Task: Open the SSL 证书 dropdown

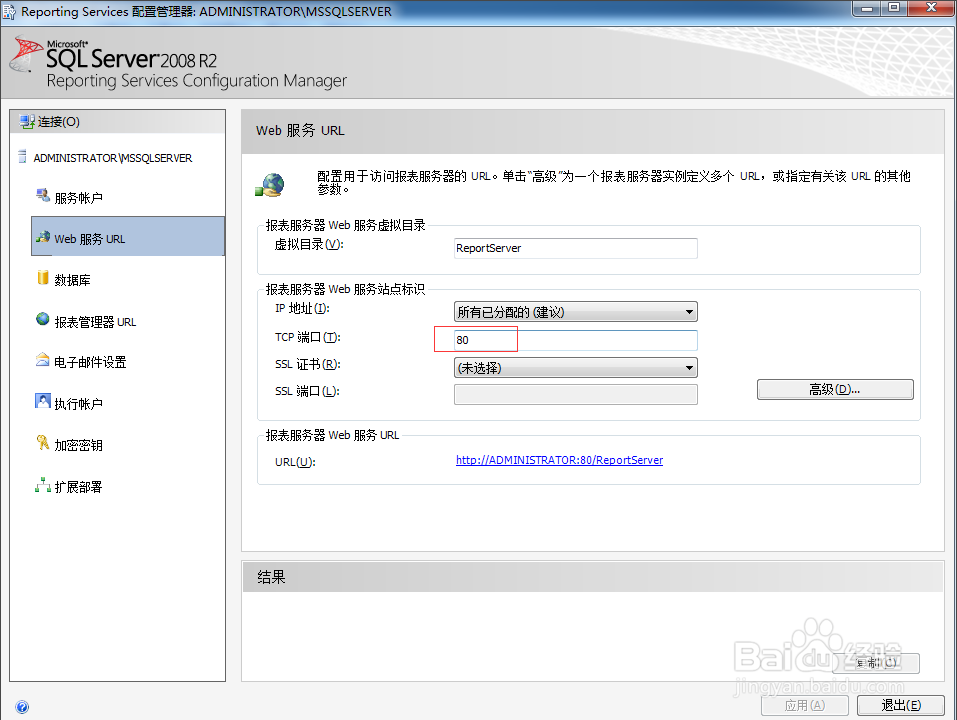Action: click(576, 368)
